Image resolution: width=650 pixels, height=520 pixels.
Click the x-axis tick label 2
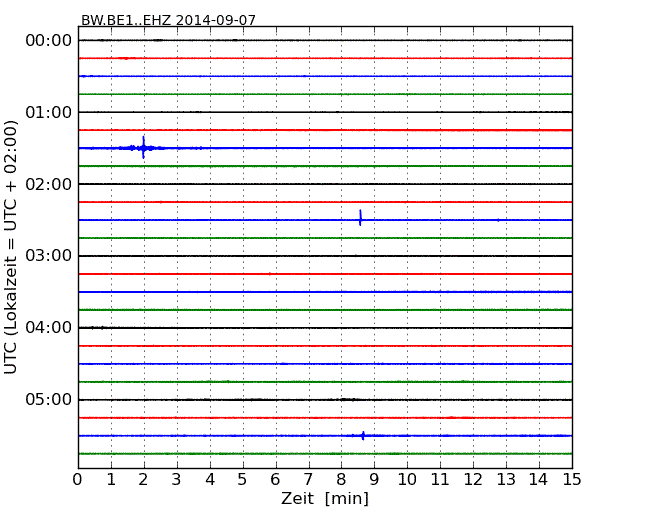(x=143, y=480)
